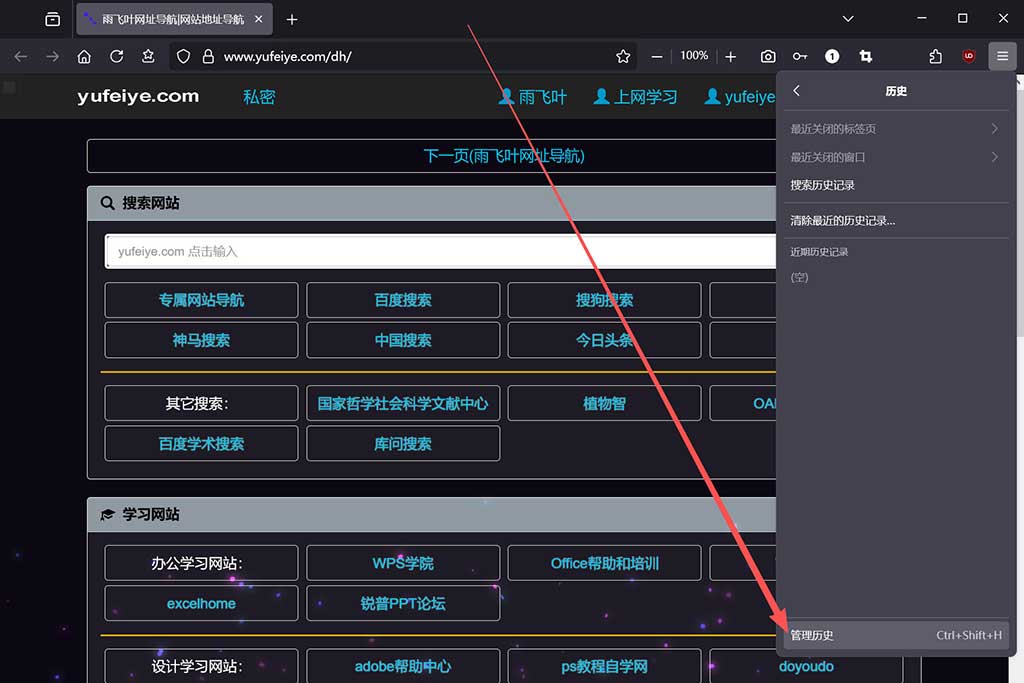
Task: Expand 最近关闭的标签页 submenu
Action: pos(896,129)
